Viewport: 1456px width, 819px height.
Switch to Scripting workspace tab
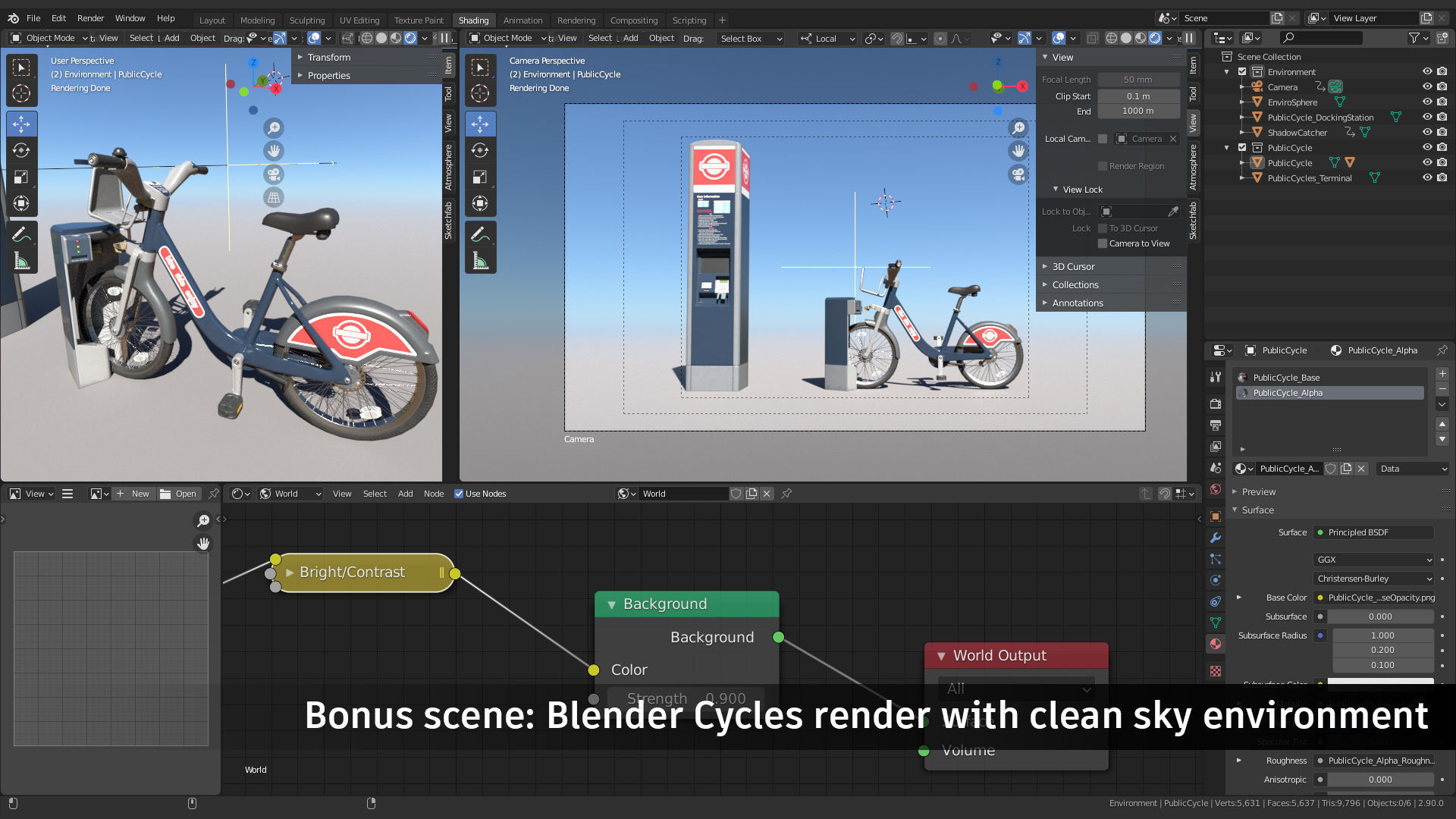689,20
